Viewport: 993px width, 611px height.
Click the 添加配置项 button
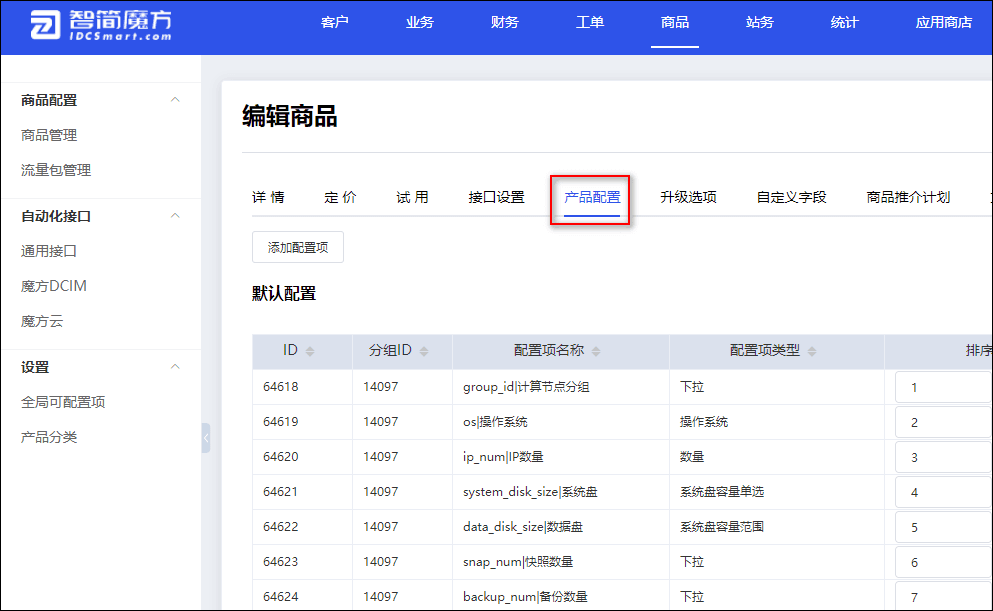[298, 247]
